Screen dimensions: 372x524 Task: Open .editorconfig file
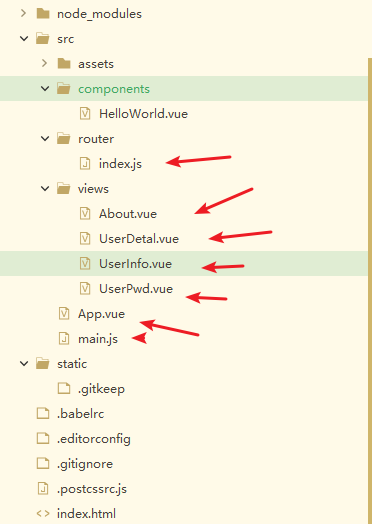tap(94, 439)
